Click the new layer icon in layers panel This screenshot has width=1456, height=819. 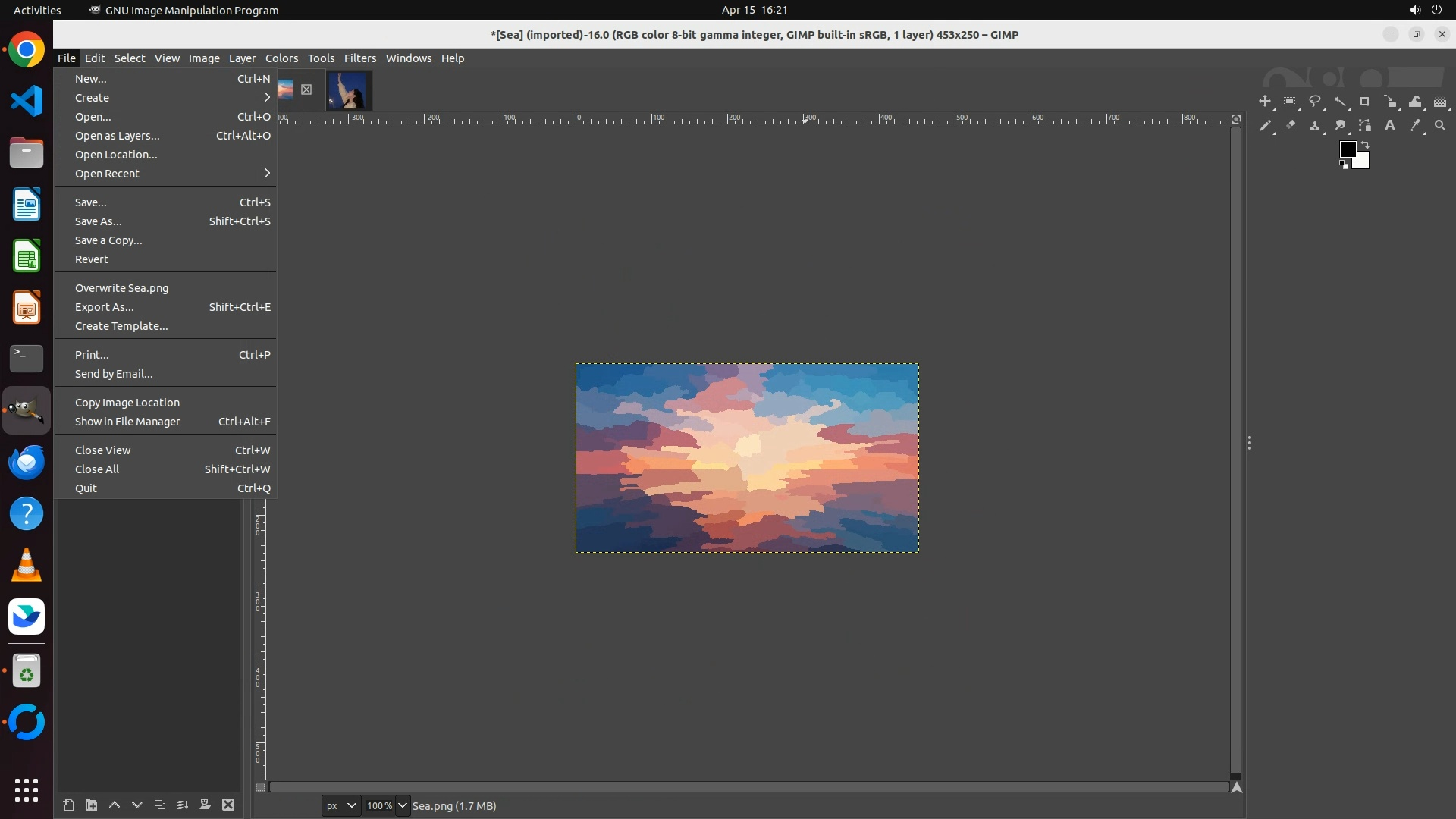point(68,805)
